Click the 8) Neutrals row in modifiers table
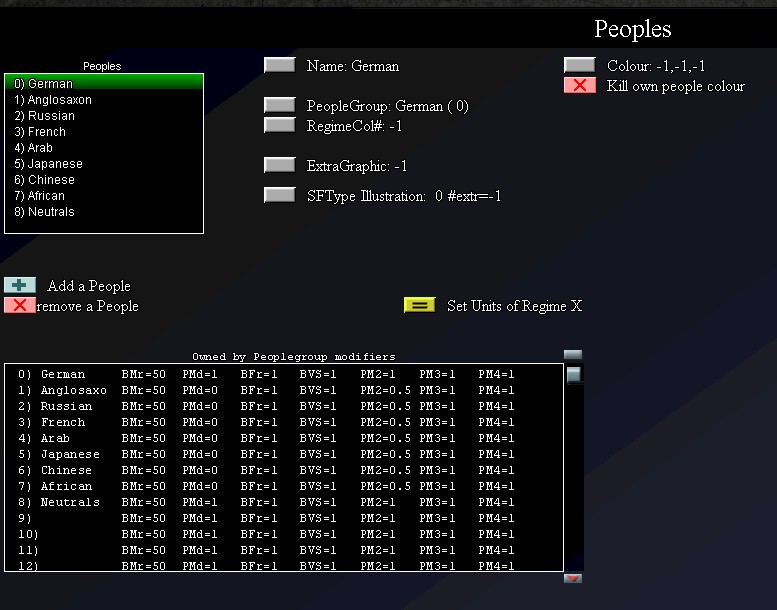The height and width of the screenshot is (610, 777). click(x=284, y=502)
